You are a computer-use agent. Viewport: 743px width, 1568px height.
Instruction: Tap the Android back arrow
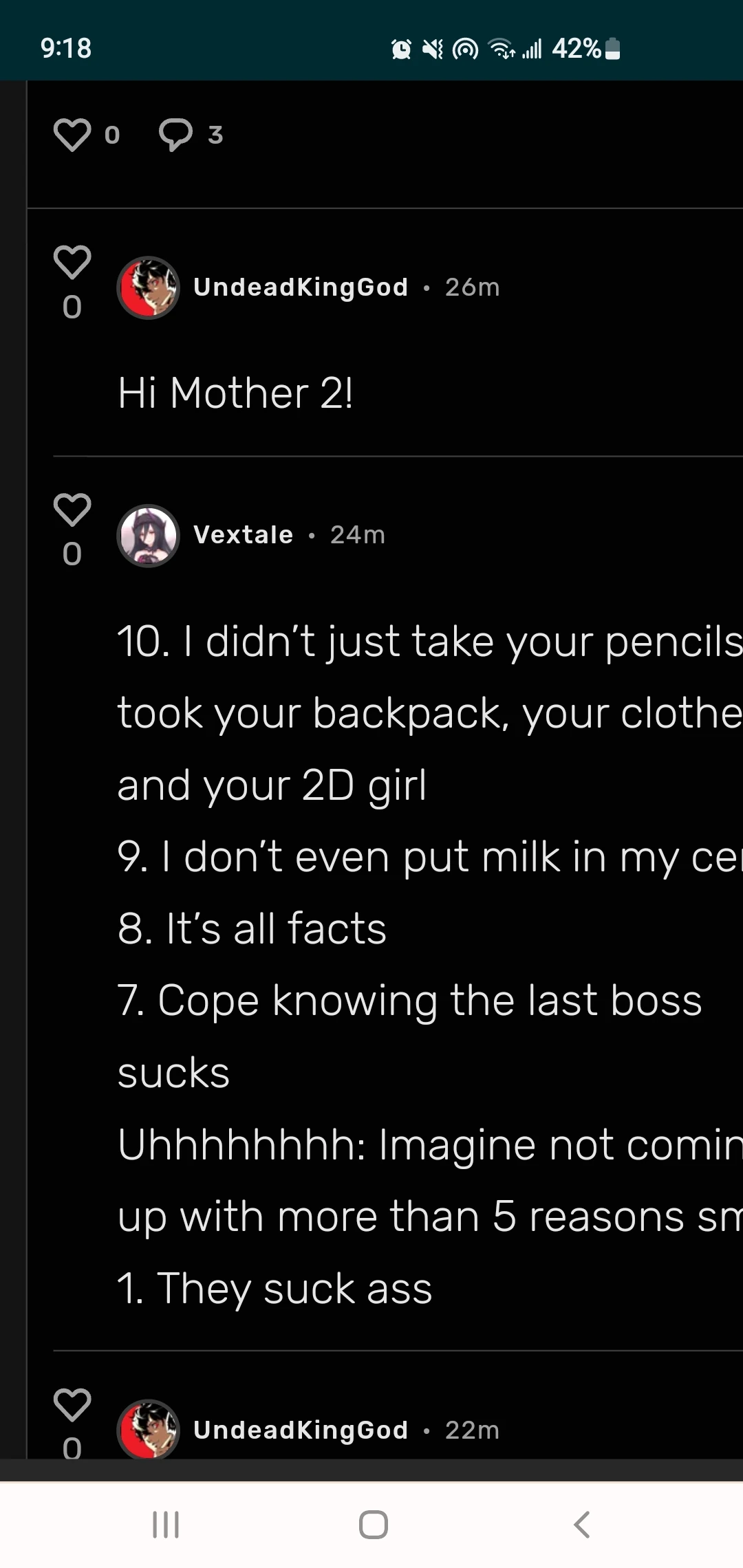pos(582,1524)
